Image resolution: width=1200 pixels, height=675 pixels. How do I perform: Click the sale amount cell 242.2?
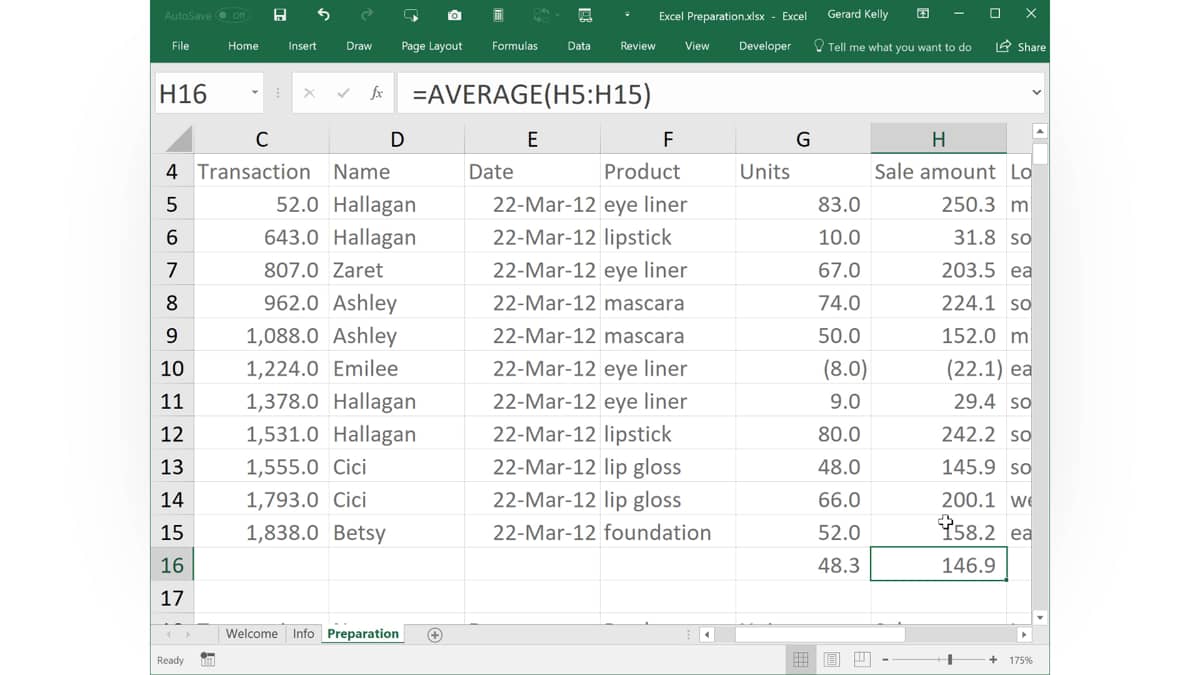[938, 434]
